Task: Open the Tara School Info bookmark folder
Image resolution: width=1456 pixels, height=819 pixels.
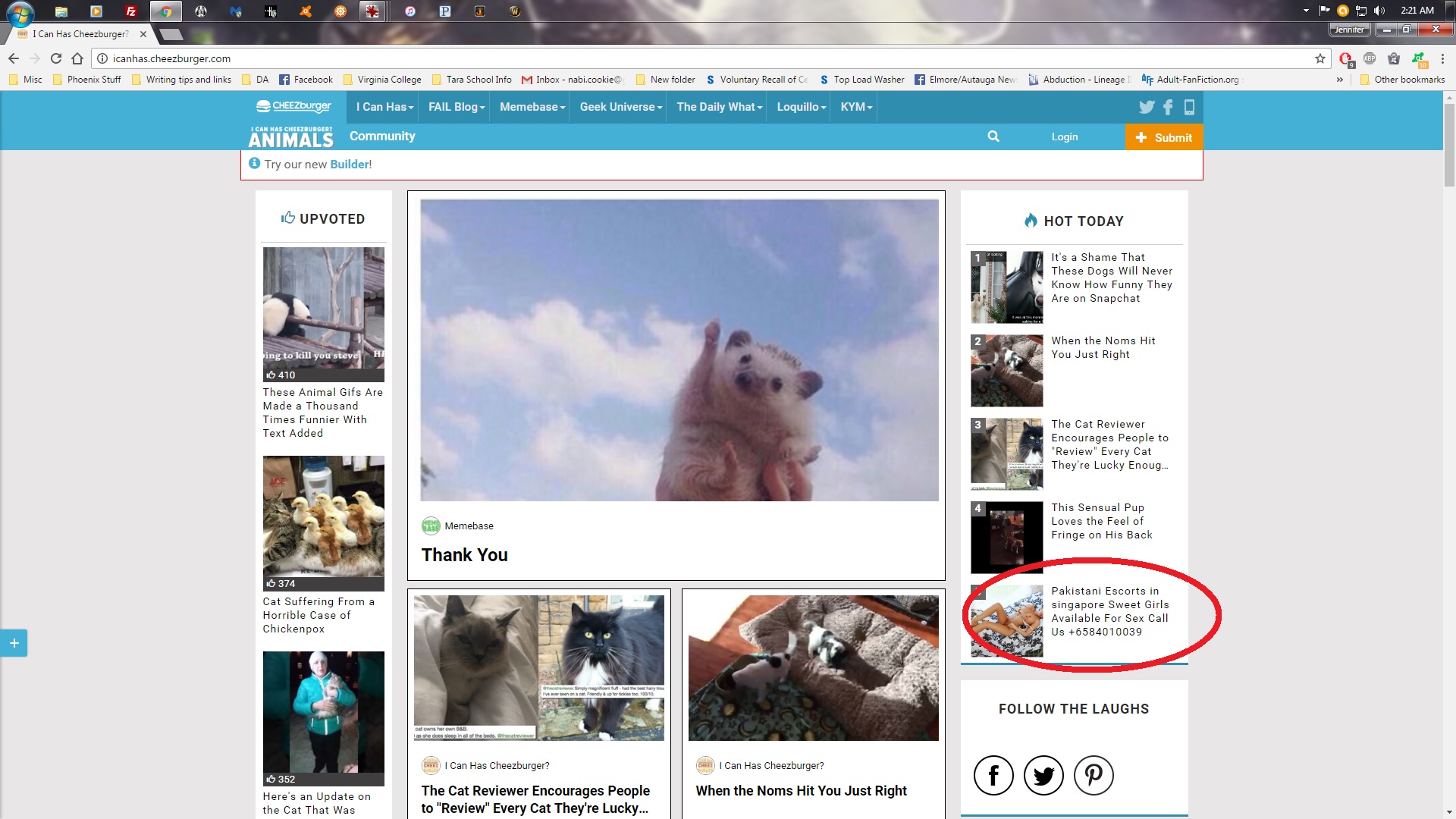Action: tap(472, 80)
